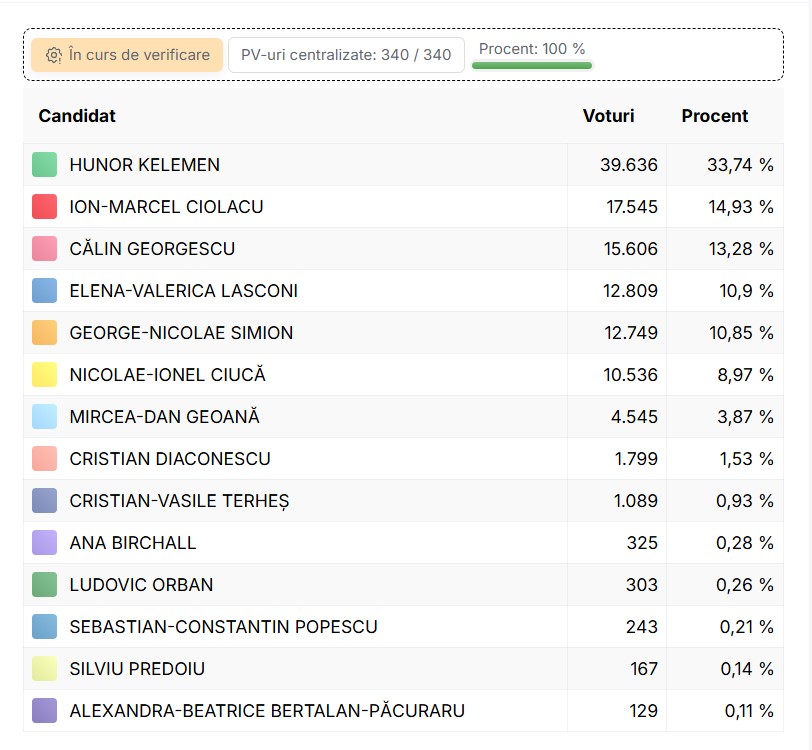Click salmon swatch beside Cristian Diaconescu
Viewport: 812px width, 750px height.
[x=44, y=459]
